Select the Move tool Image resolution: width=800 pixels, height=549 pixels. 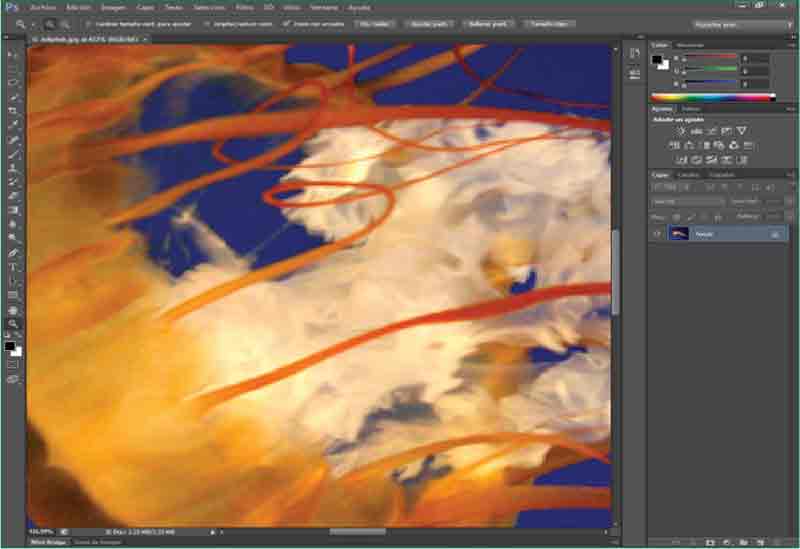pyautogui.click(x=13, y=54)
